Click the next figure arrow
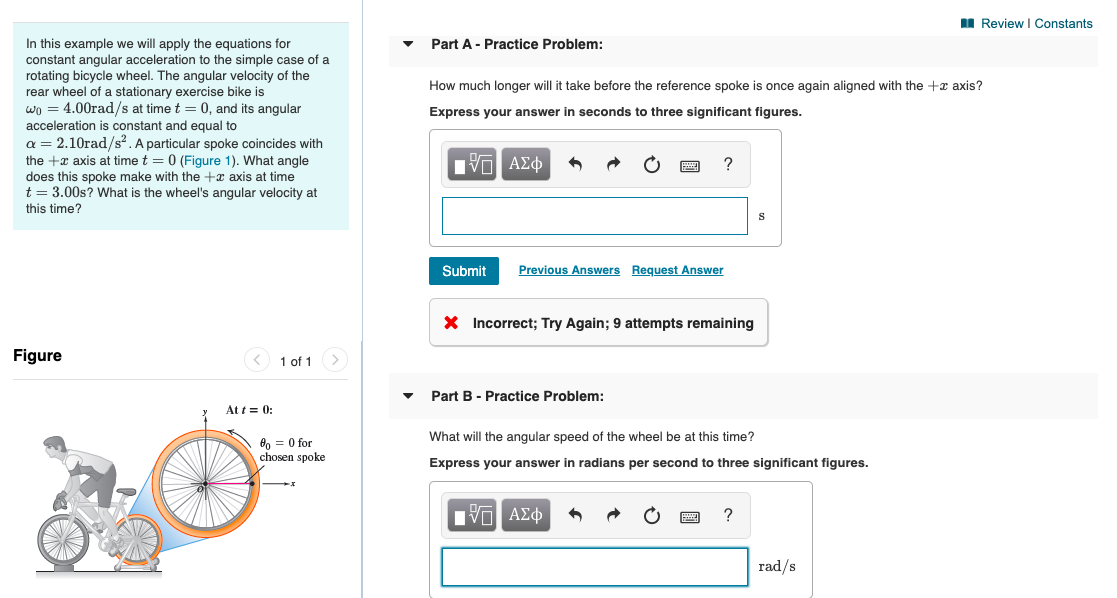This screenshot has width=1117, height=598. tap(335, 360)
